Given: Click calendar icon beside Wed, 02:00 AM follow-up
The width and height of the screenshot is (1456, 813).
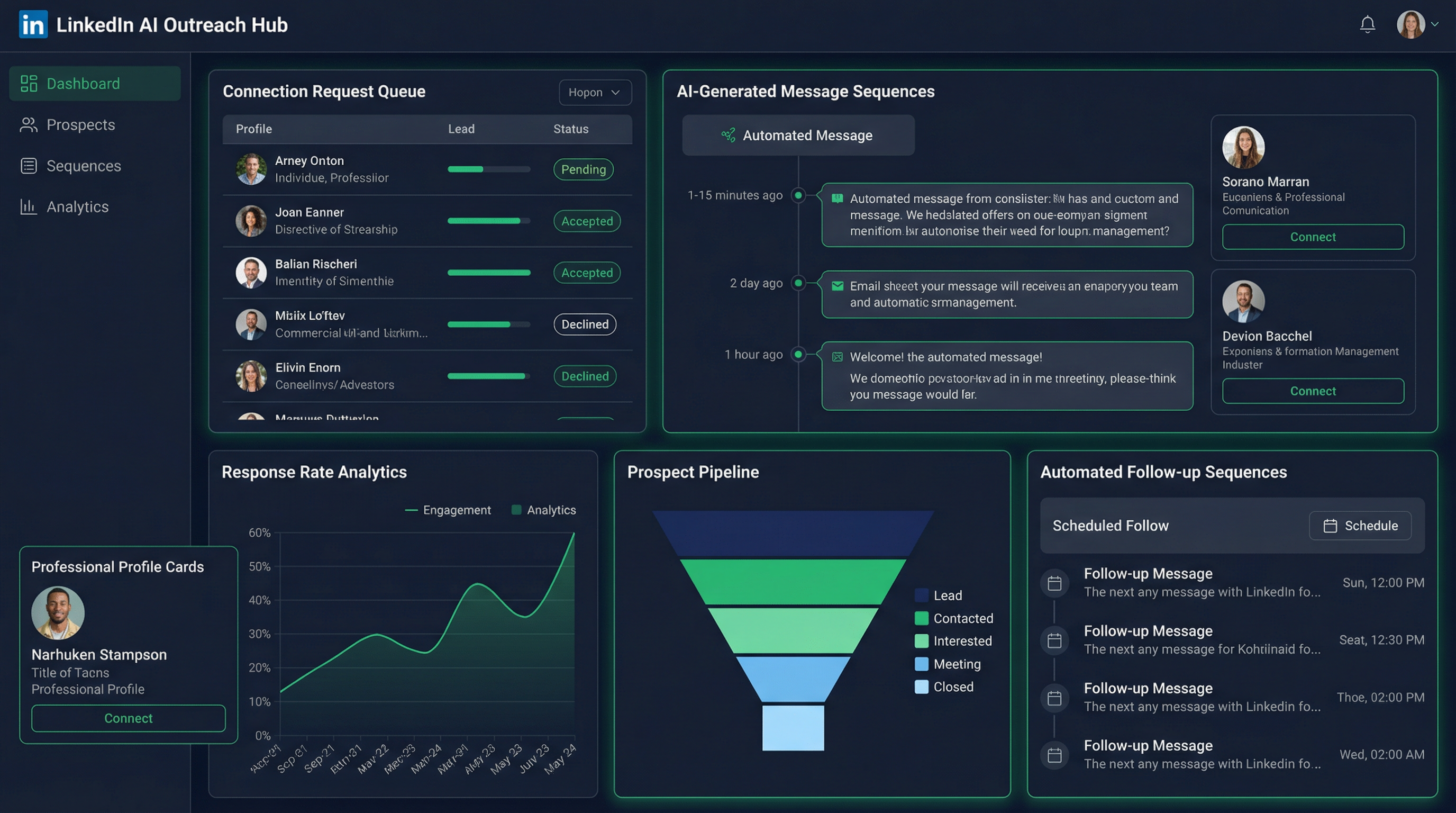Looking at the screenshot, I should (1054, 755).
